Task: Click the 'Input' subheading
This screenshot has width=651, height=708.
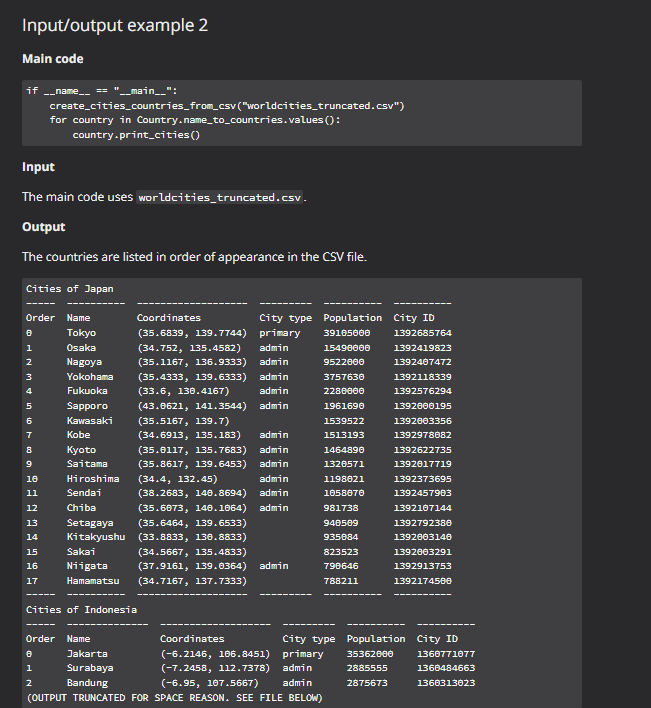Action: pyautogui.click(x=38, y=167)
